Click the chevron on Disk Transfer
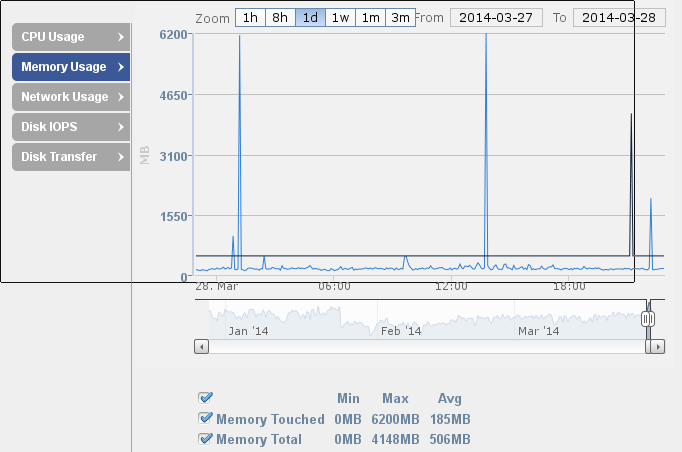 [x=121, y=157]
